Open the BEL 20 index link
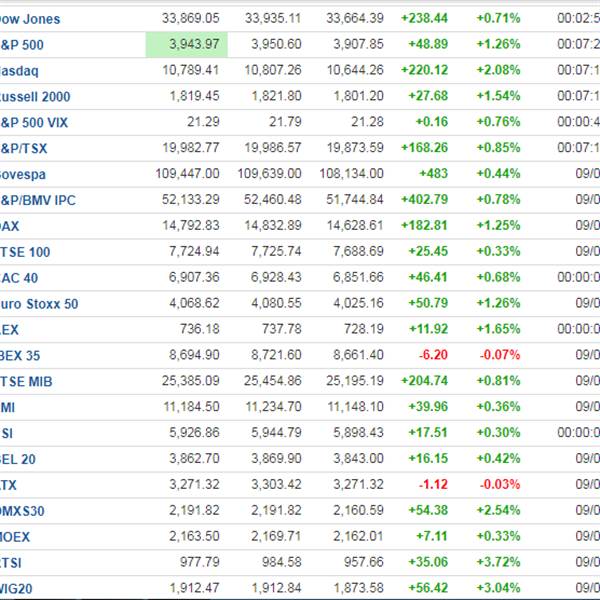The width and height of the screenshot is (600, 600). pyautogui.click(x=18, y=459)
